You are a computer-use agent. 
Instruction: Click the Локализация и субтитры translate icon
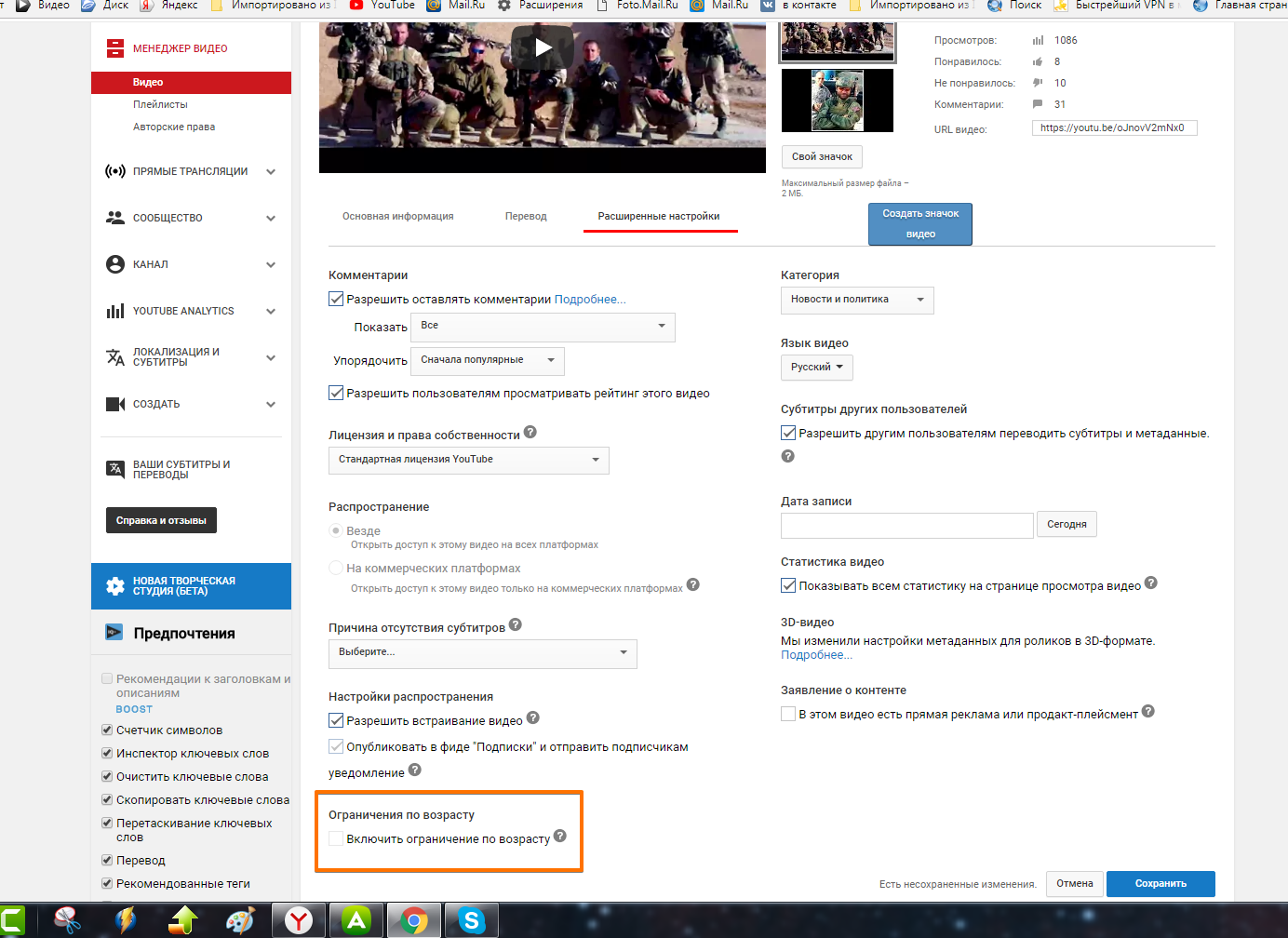click(x=115, y=357)
